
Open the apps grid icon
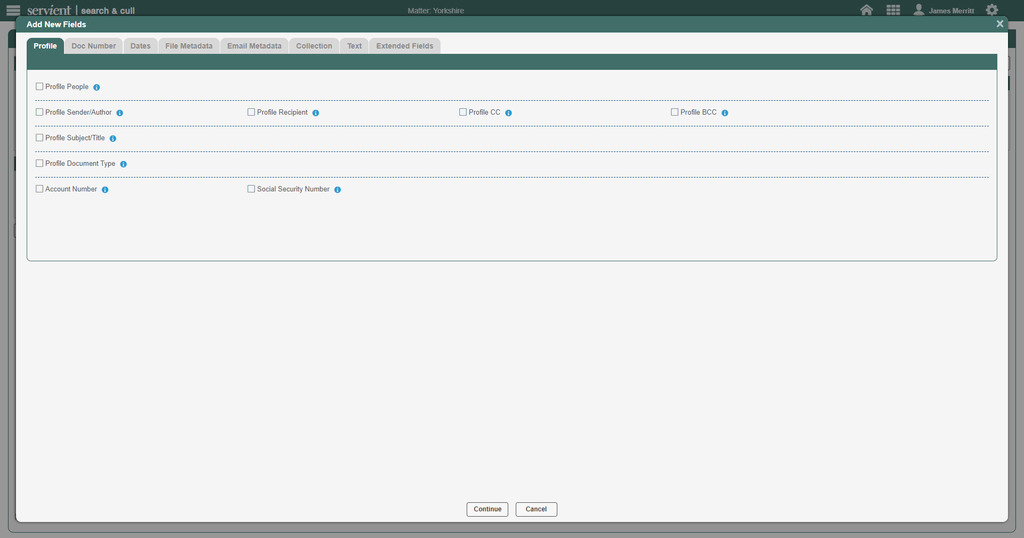tap(893, 10)
